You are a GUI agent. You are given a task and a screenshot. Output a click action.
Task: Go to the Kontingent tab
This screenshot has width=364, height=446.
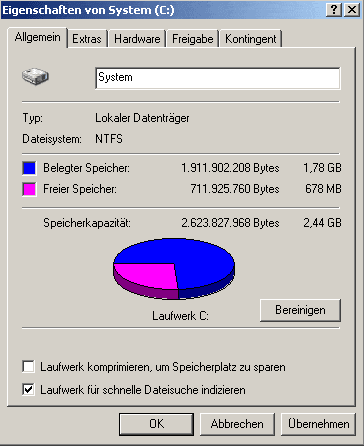[x=251, y=39]
